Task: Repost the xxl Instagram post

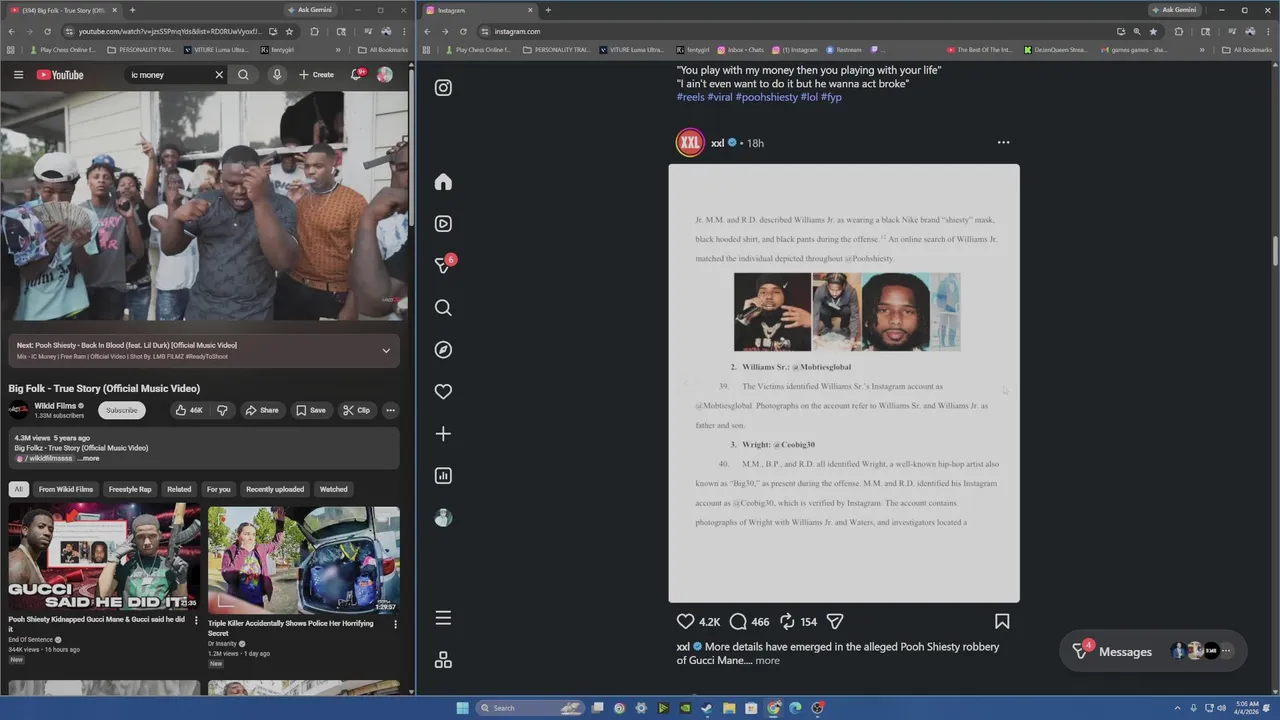Action: pos(787,622)
